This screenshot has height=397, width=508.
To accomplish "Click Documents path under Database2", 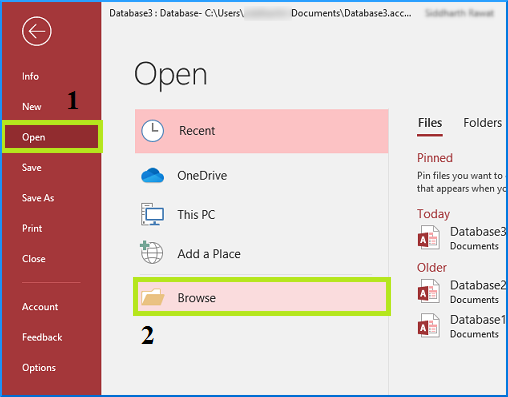I will tap(474, 300).
